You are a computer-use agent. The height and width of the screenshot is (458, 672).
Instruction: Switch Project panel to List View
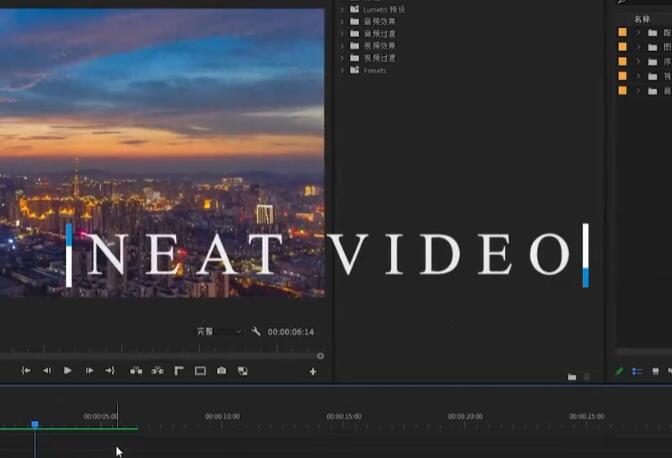coord(637,371)
